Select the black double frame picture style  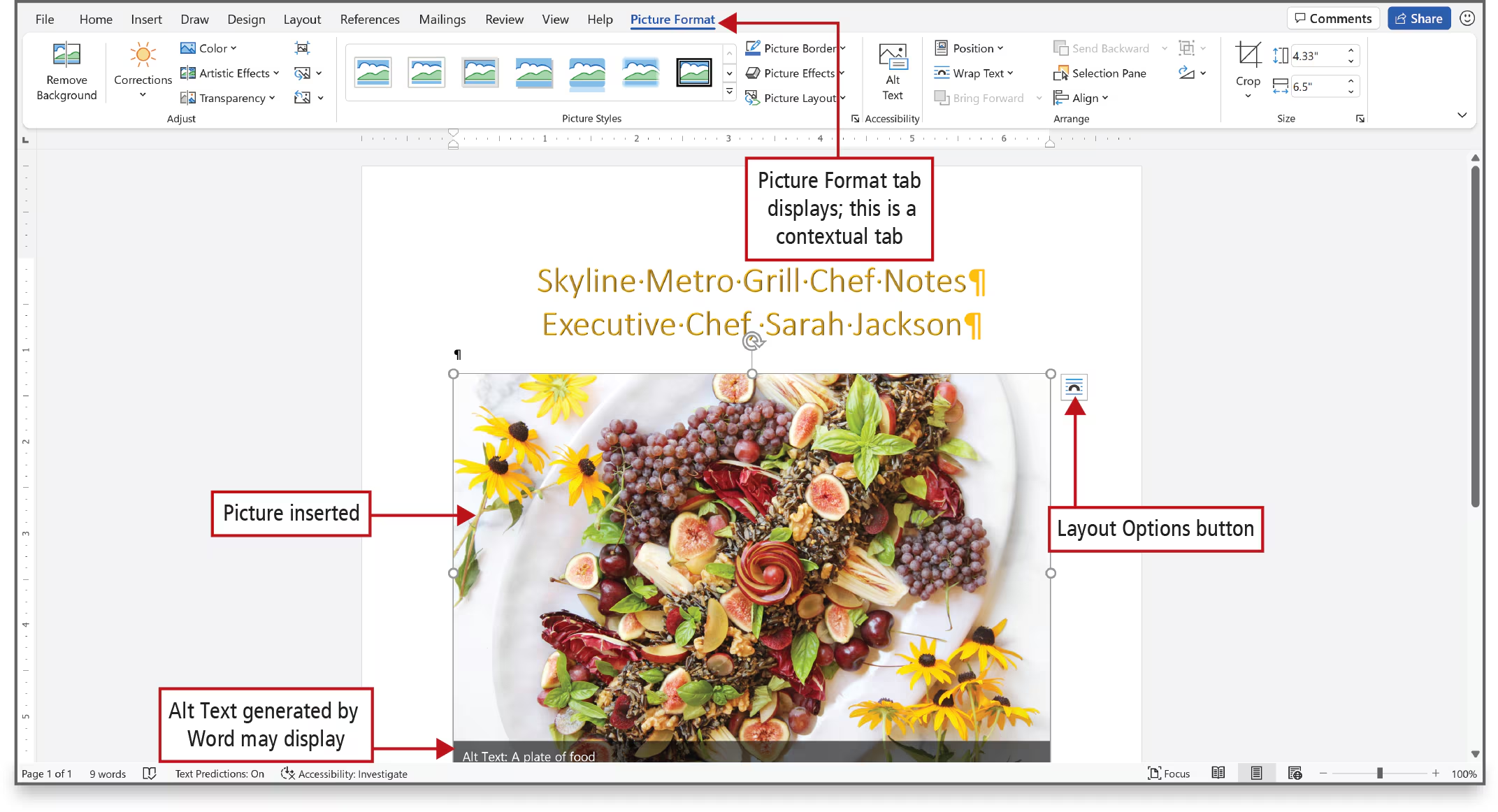pyautogui.click(x=693, y=73)
